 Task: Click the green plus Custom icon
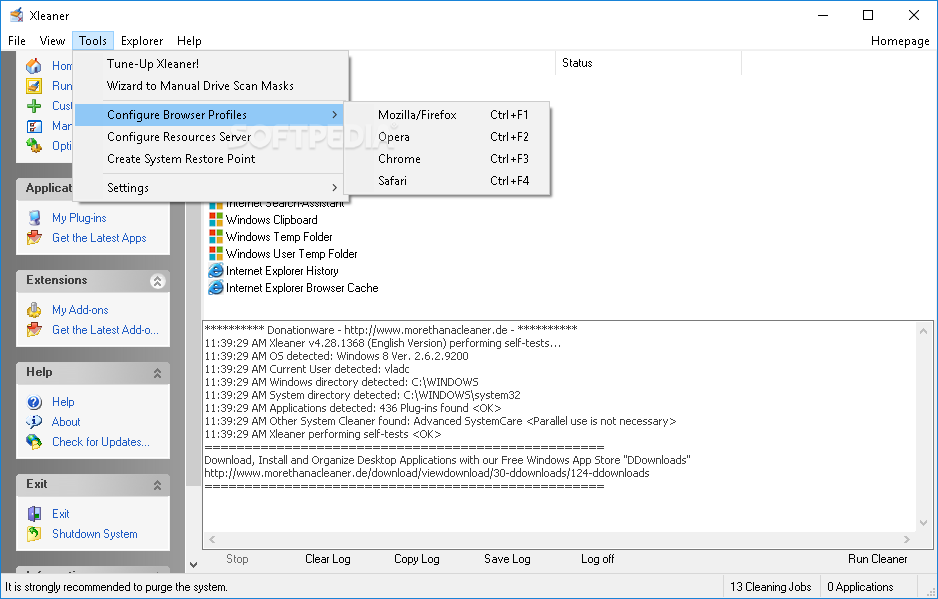pos(34,106)
